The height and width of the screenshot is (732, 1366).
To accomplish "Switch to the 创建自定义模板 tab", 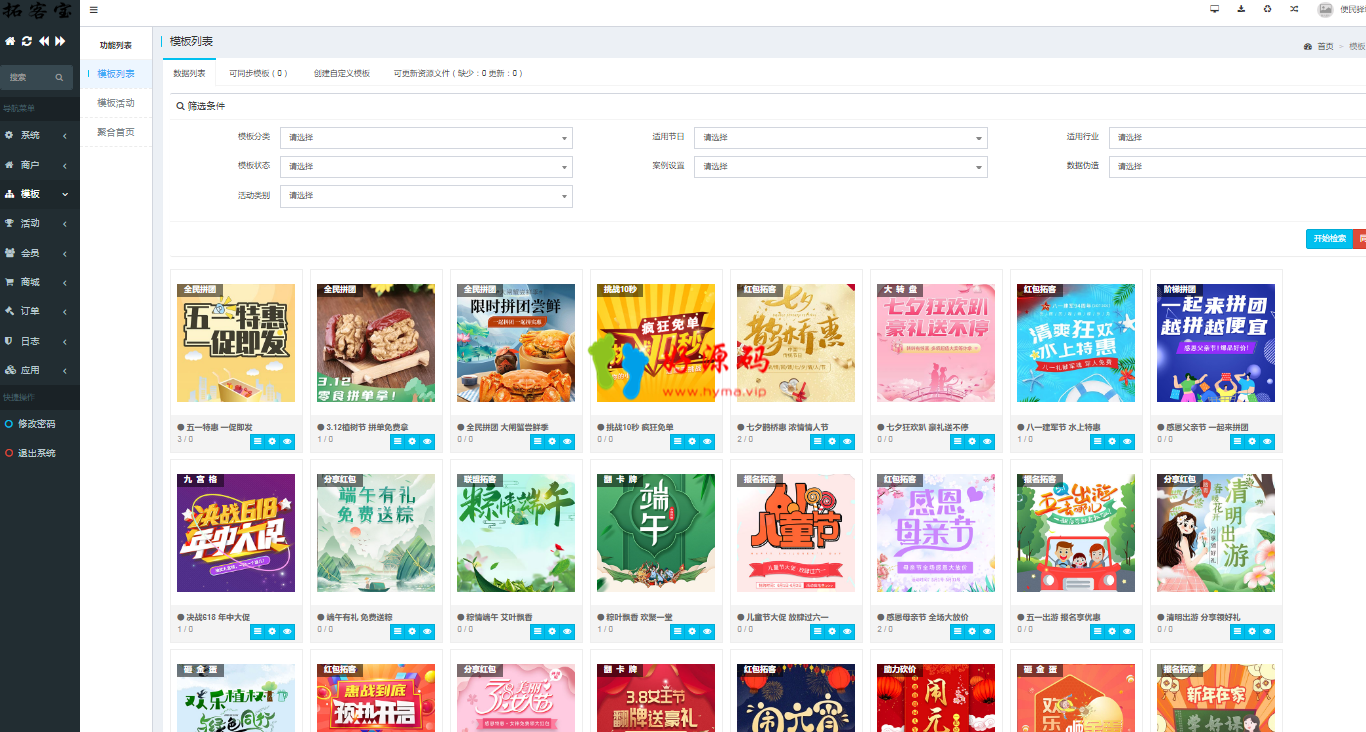I will [341, 73].
